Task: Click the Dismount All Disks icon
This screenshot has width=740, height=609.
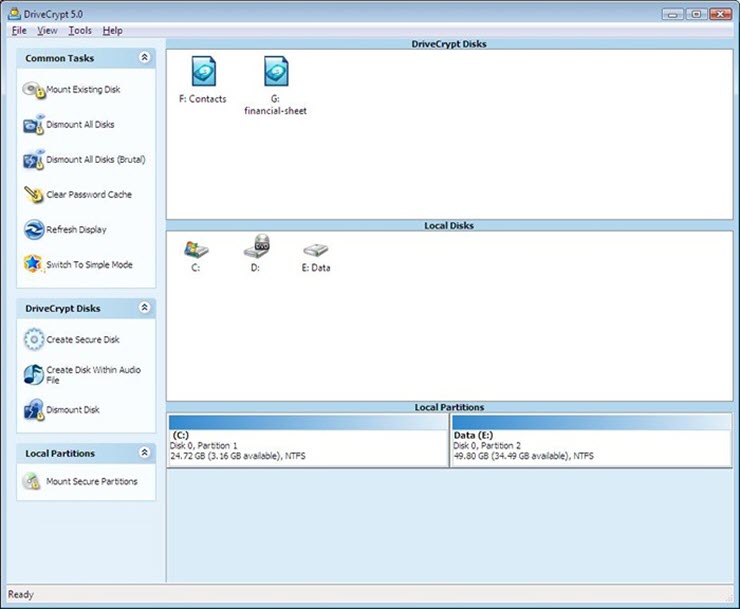Action: point(33,125)
